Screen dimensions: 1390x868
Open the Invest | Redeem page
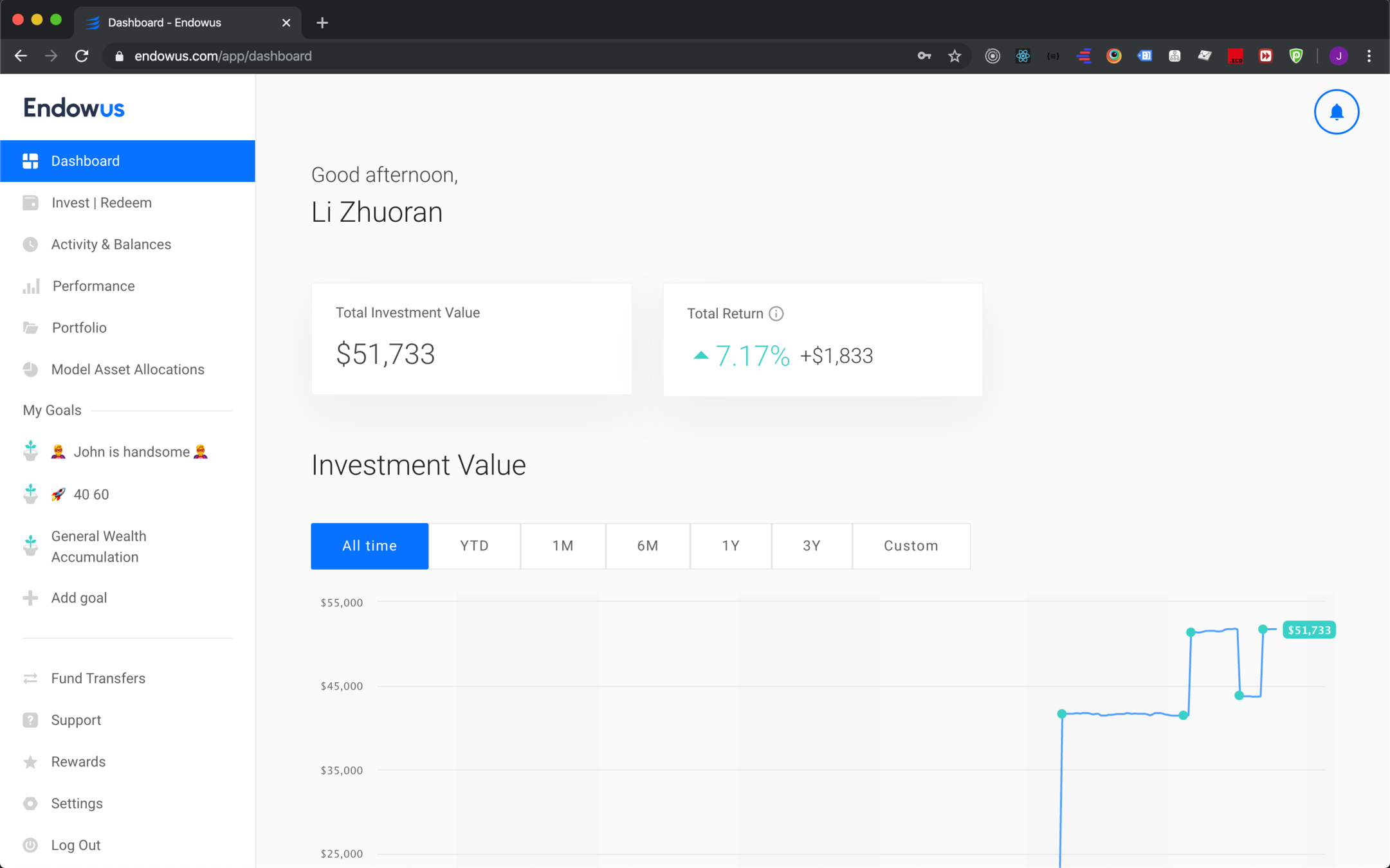(102, 203)
